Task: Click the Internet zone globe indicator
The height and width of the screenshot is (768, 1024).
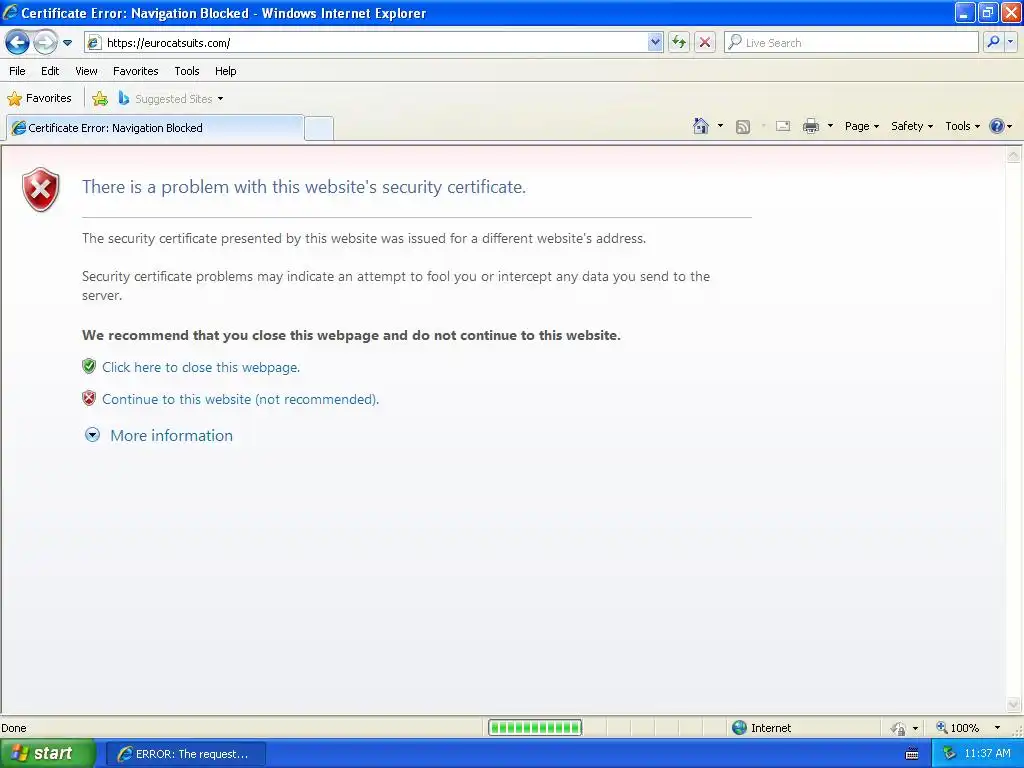Action: (761, 728)
